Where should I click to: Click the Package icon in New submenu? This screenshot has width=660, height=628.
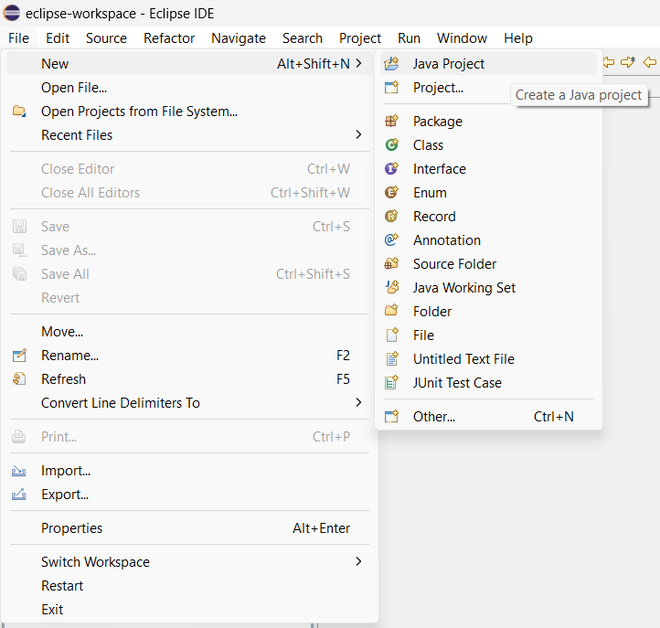392,122
